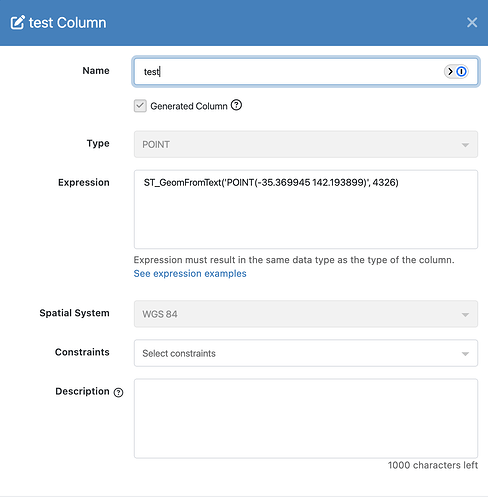Expand the Select constraints dropdown
Viewport: 488px width, 500px height.
click(x=306, y=353)
